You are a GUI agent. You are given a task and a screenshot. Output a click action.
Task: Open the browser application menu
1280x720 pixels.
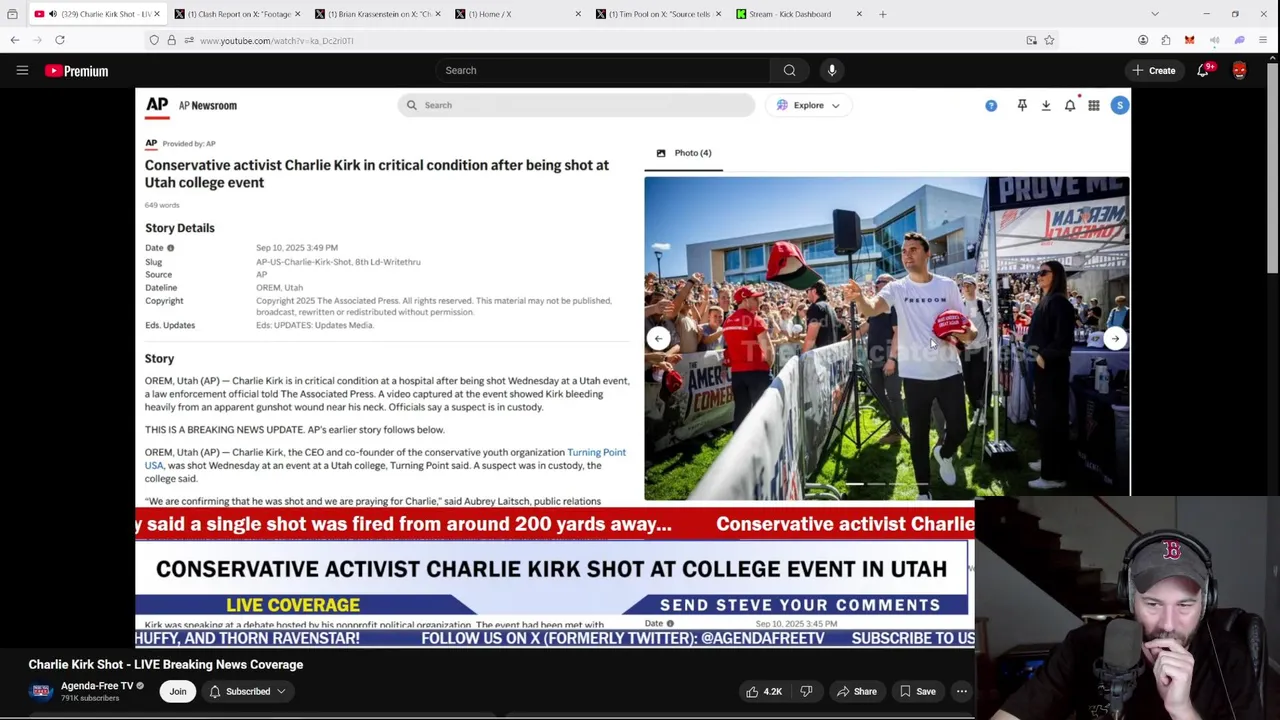coord(1263,40)
